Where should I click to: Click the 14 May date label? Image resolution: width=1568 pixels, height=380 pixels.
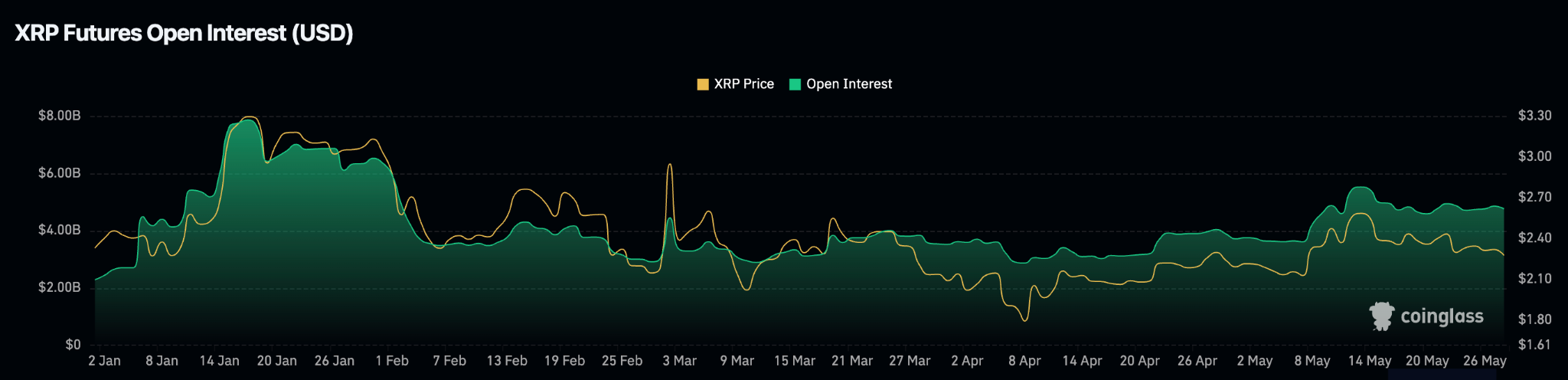[x=1370, y=361]
